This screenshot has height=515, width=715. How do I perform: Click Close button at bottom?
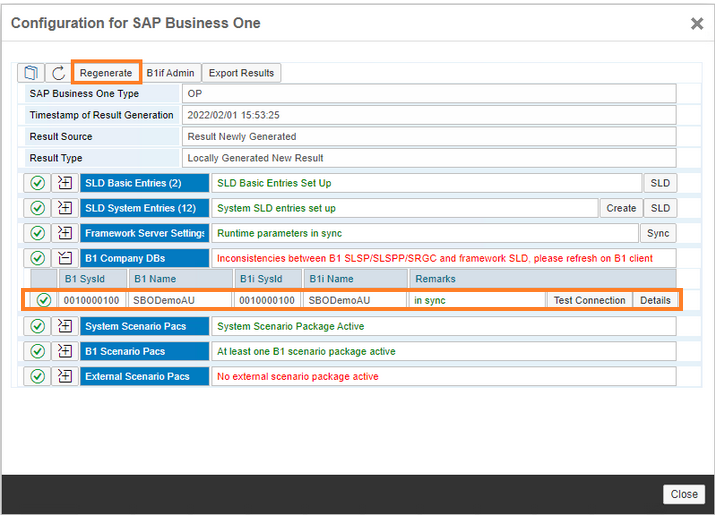(684, 494)
